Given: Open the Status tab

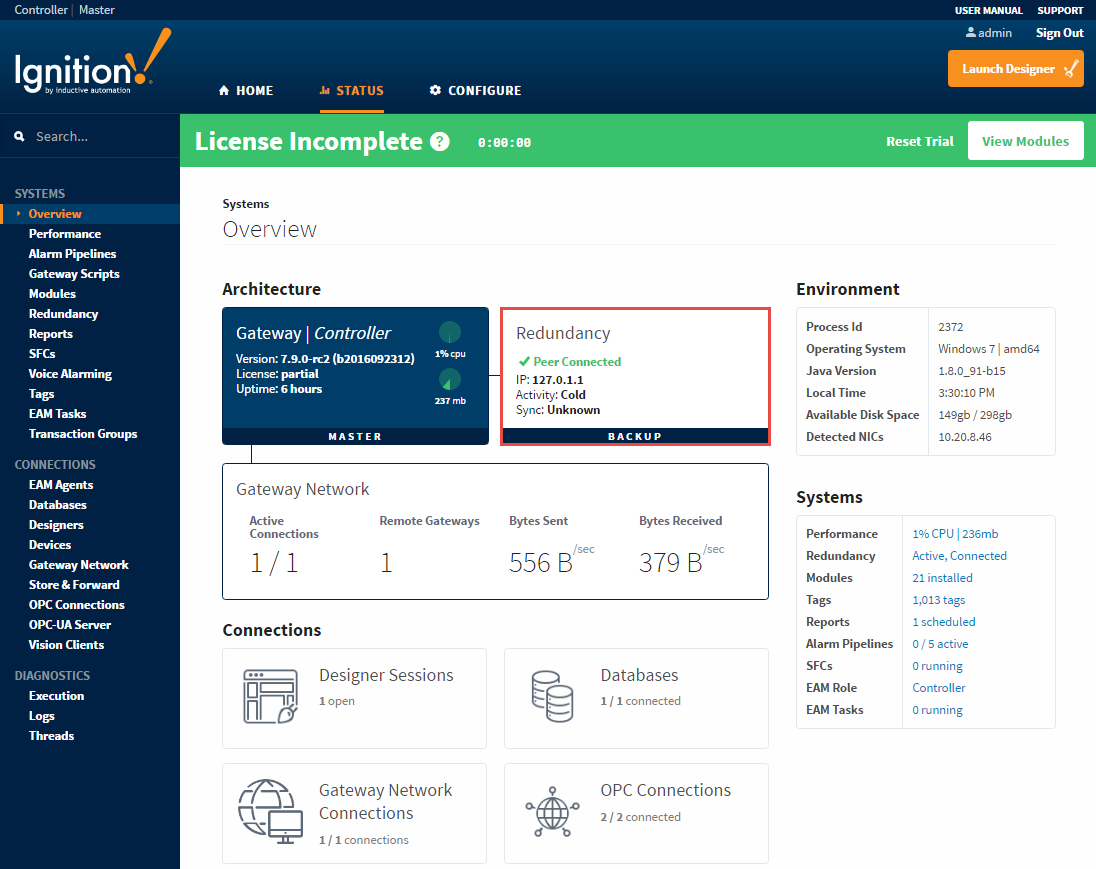Looking at the screenshot, I should (x=351, y=91).
